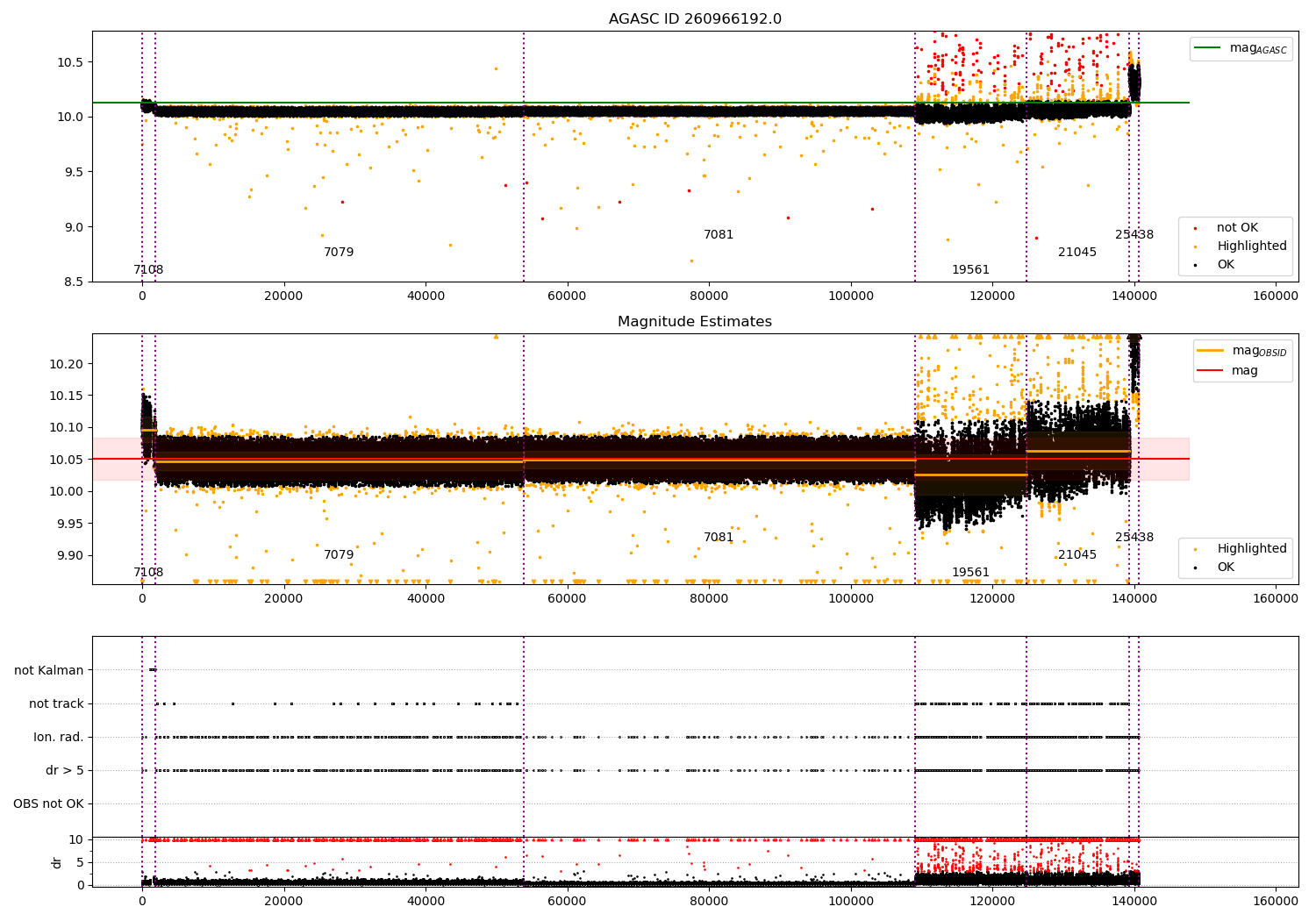Screen dimensions: 1316x921
Task: Click obsid label 7079 in Magnitude Estimates plot
Action: coord(339,555)
